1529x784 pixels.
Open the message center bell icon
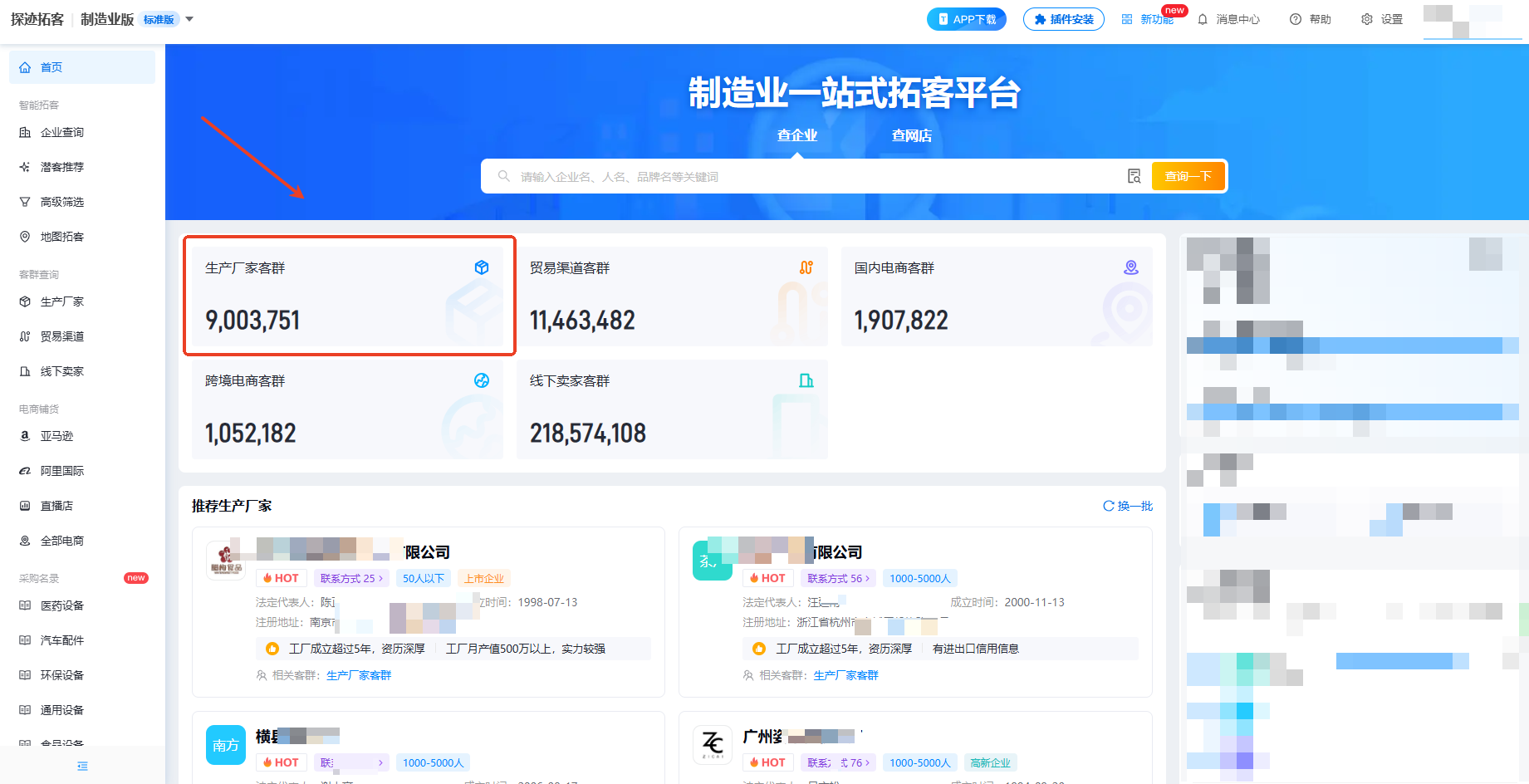(x=1202, y=19)
